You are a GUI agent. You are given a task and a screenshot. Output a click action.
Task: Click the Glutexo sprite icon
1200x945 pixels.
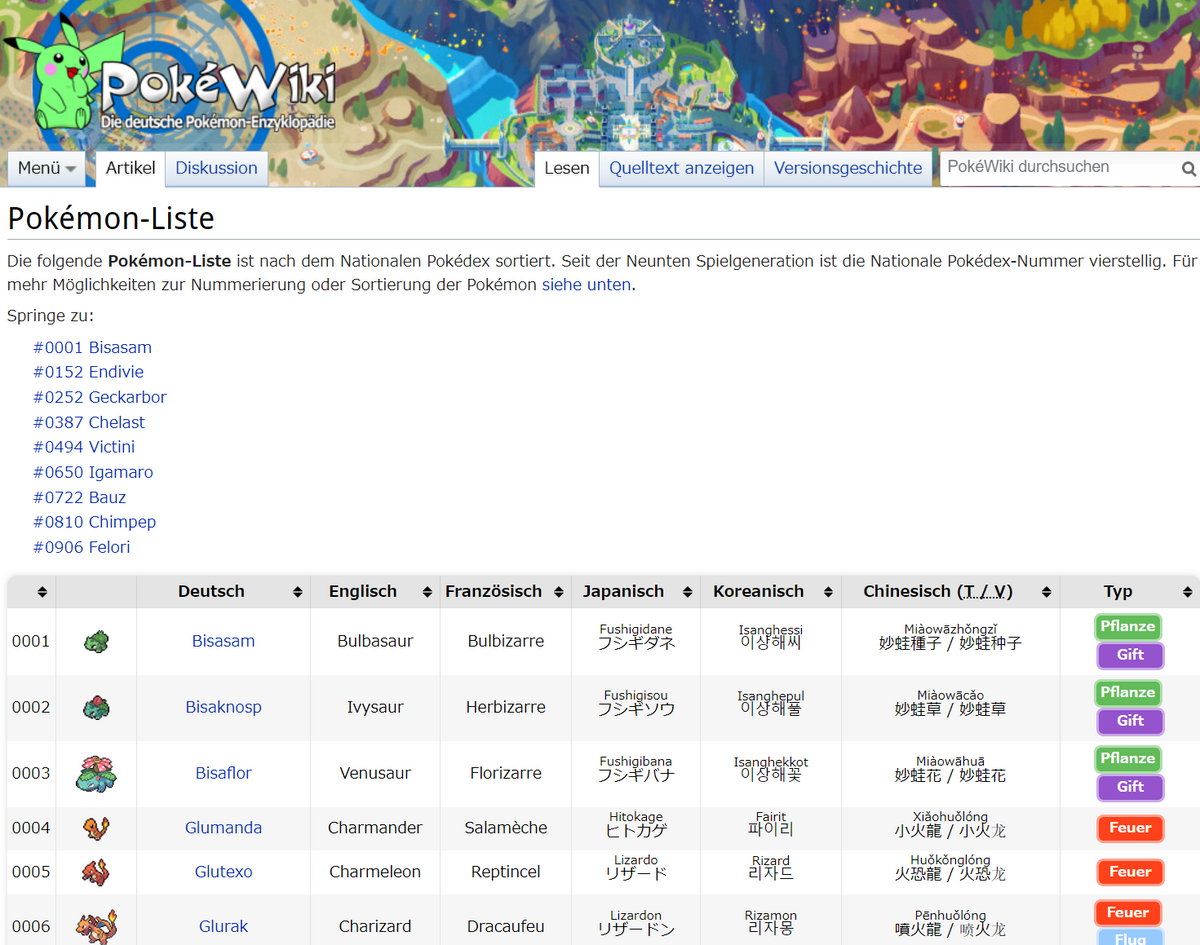(x=97, y=872)
